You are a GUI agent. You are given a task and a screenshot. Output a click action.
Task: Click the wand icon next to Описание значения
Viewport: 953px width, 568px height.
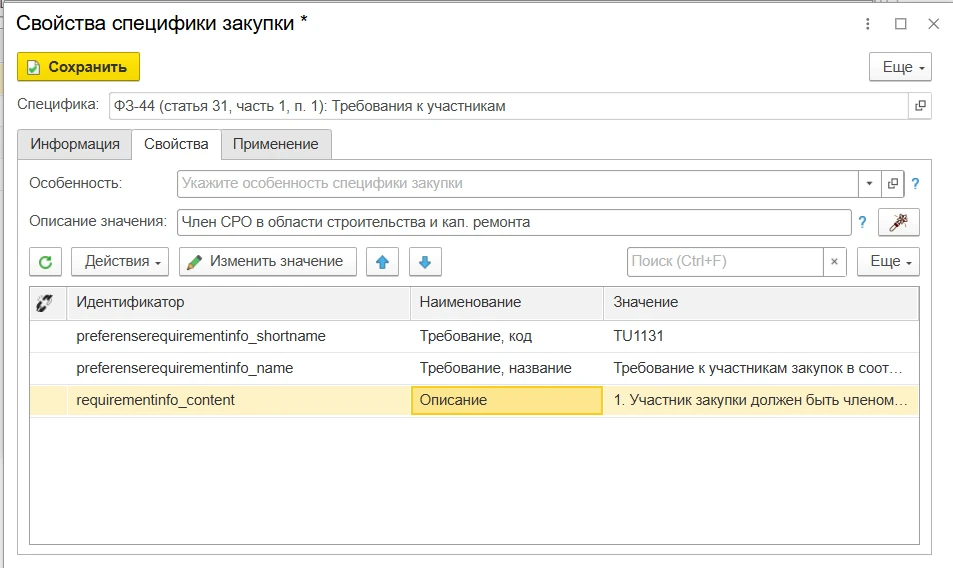click(x=898, y=222)
